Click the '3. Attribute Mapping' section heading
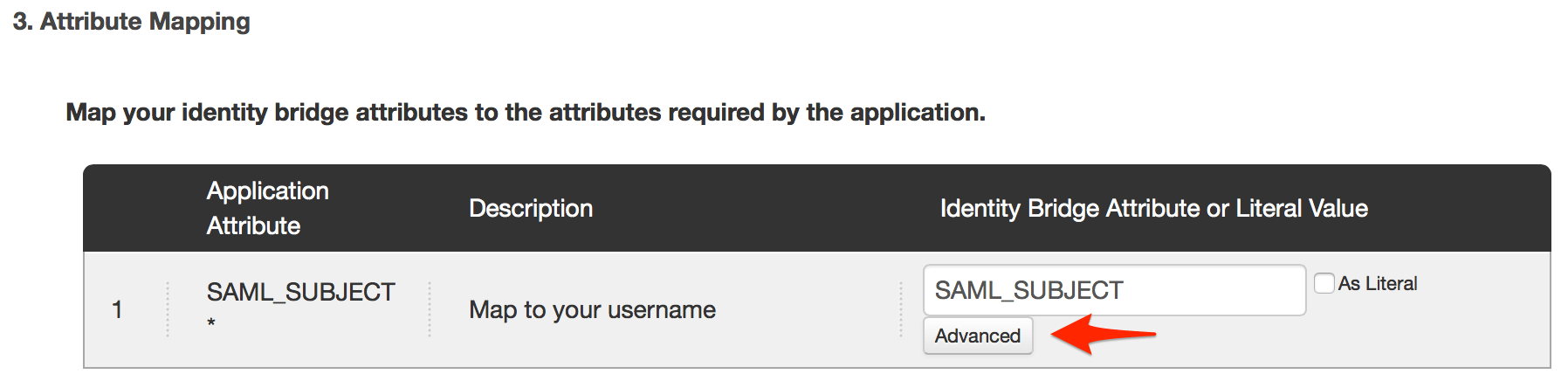 [x=132, y=21]
